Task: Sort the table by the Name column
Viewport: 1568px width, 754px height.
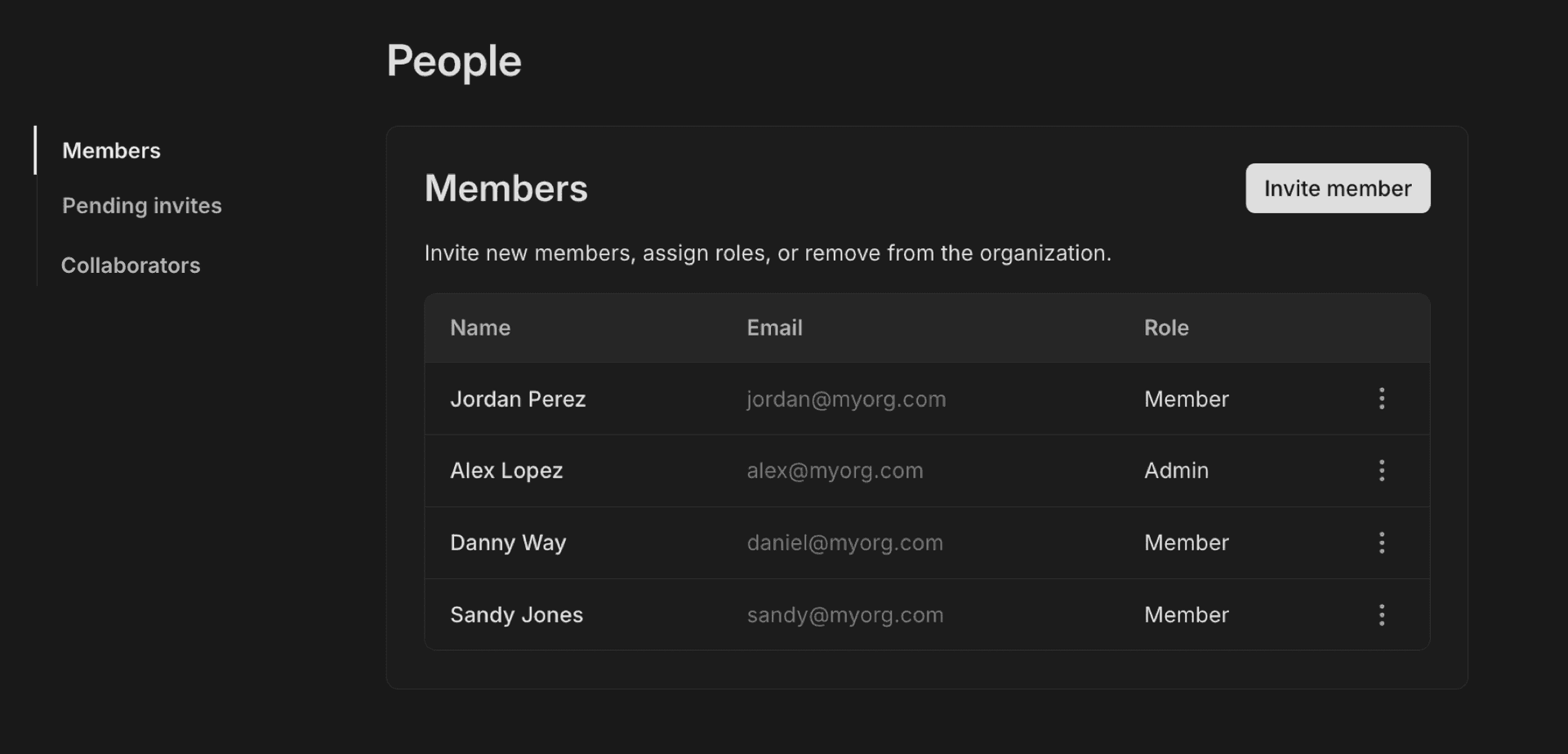Action: [480, 328]
